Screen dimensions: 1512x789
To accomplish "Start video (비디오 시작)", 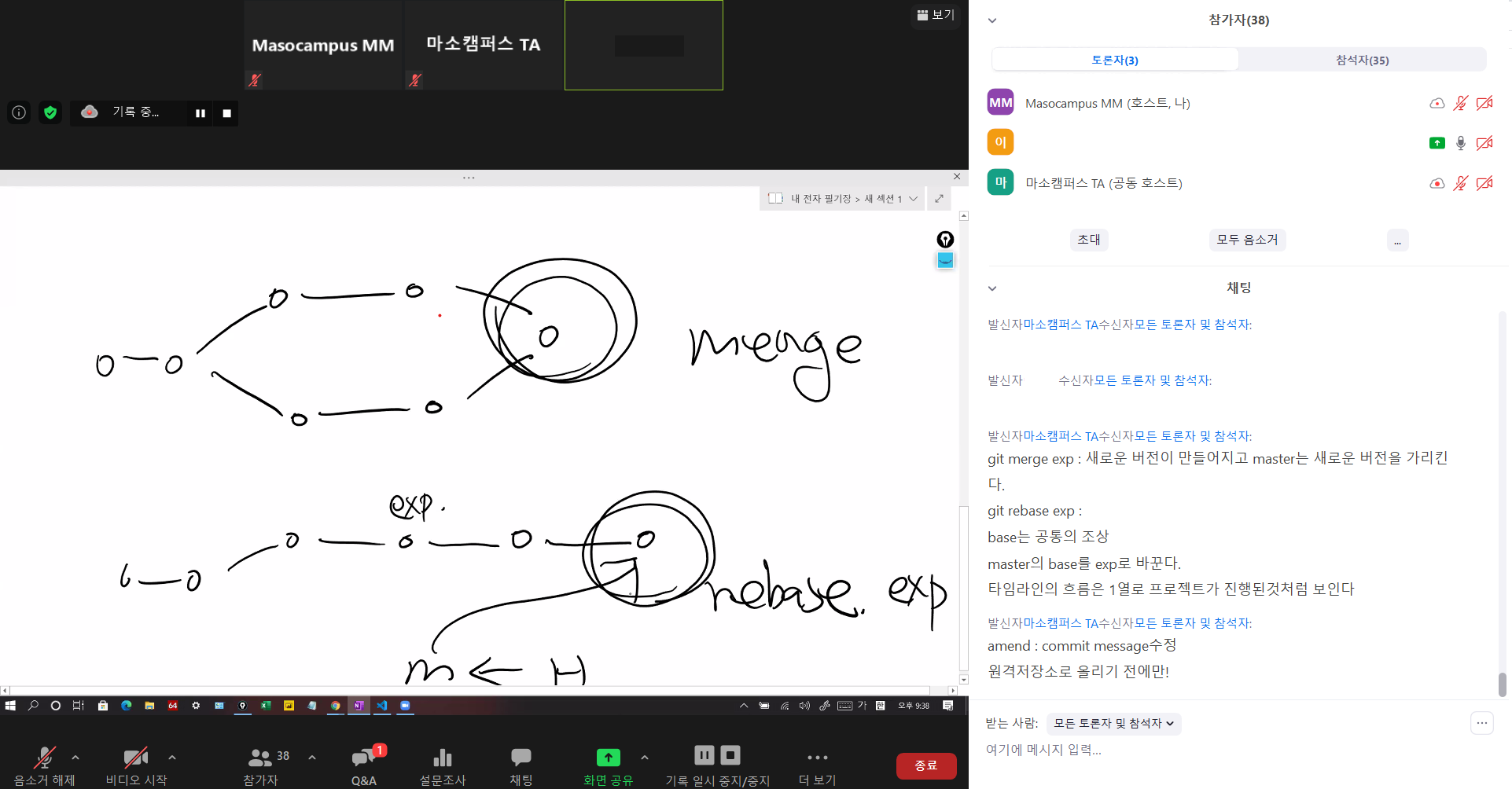I will click(x=135, y=758).
